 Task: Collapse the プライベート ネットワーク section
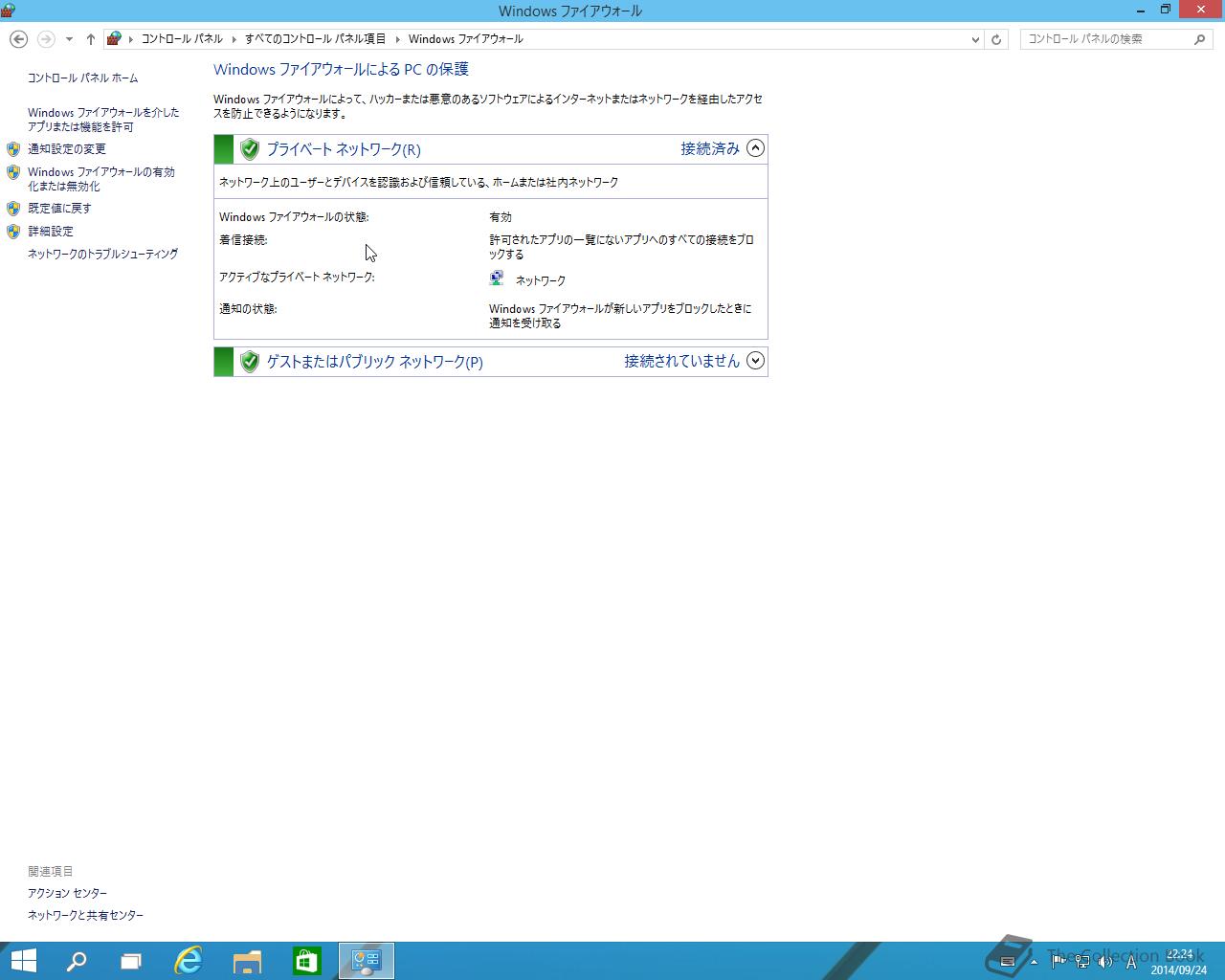755,148
